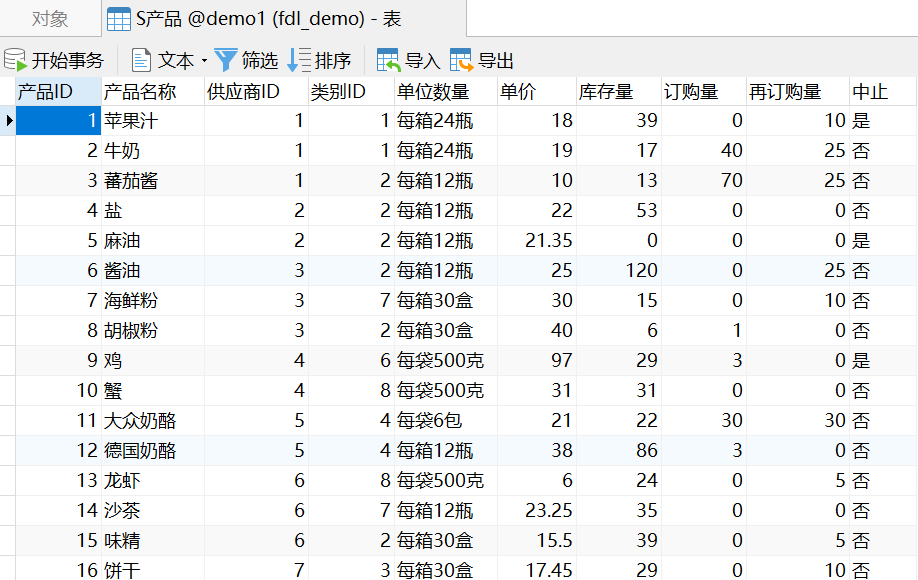Click the table icon on the S产品 tab
The height and width of the screenshot is (580, 918).
click(119, 19)
